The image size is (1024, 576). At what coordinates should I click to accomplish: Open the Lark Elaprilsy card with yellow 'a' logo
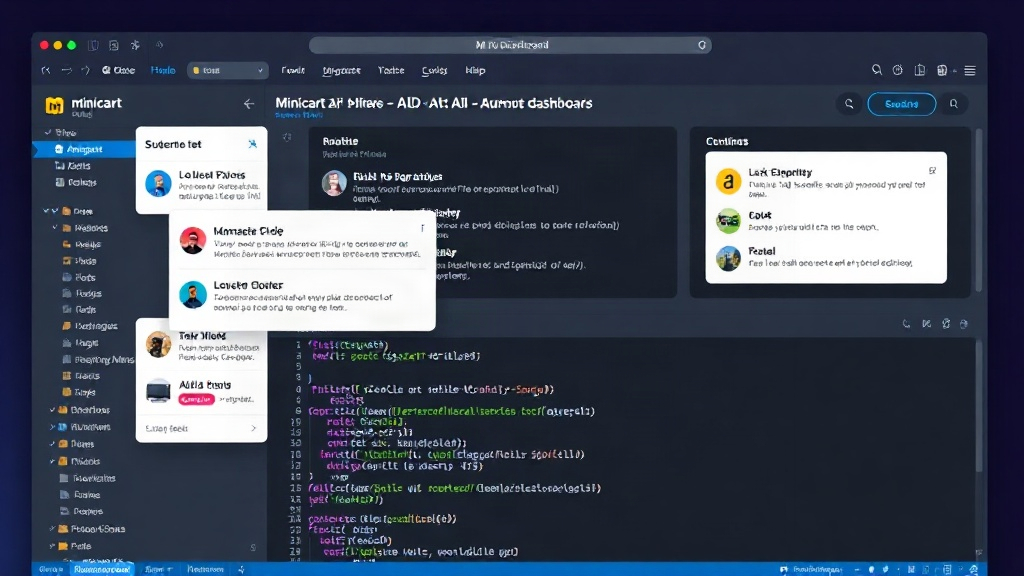(825, 181)
